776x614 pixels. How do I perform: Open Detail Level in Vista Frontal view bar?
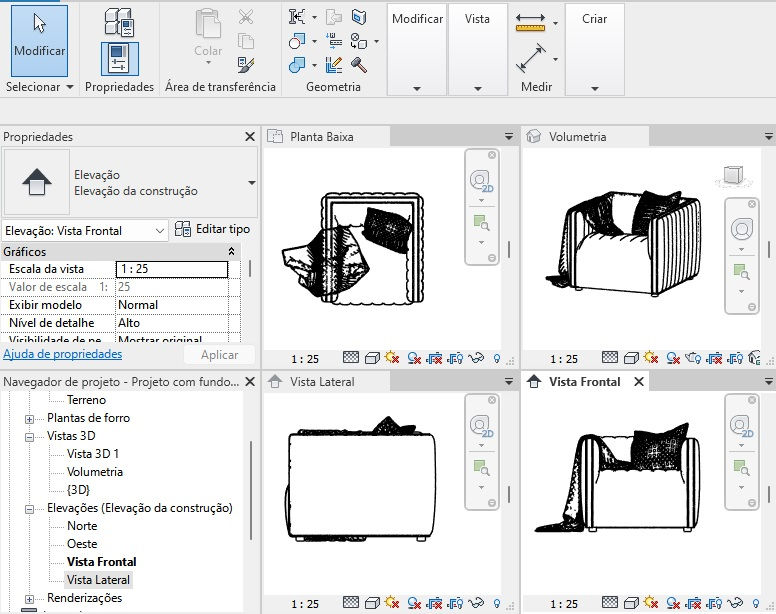tap(610, 603)
